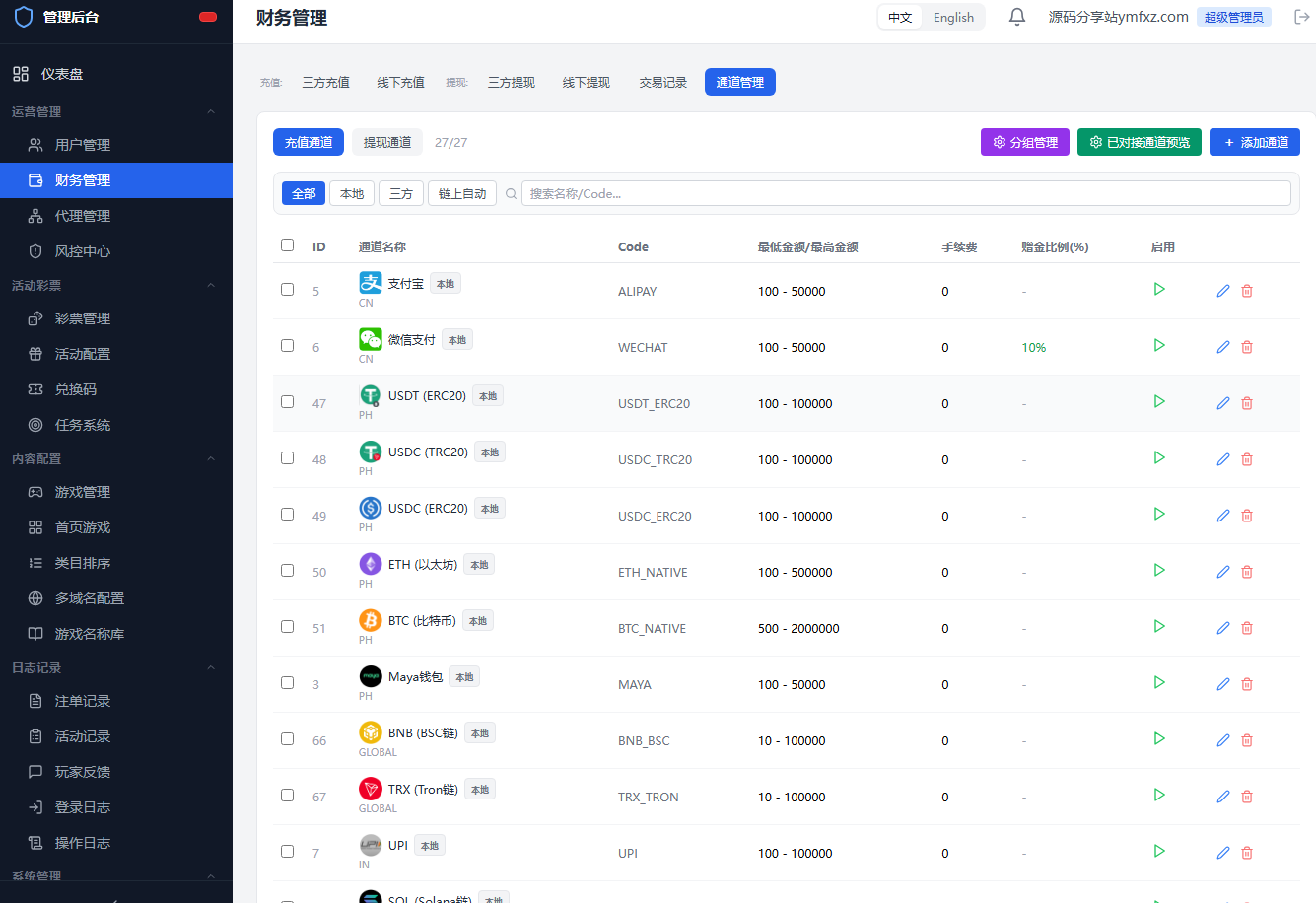Click the trash icon for the BNB (BSC链) row
1316x903 pixels.
coord(1247,740)
